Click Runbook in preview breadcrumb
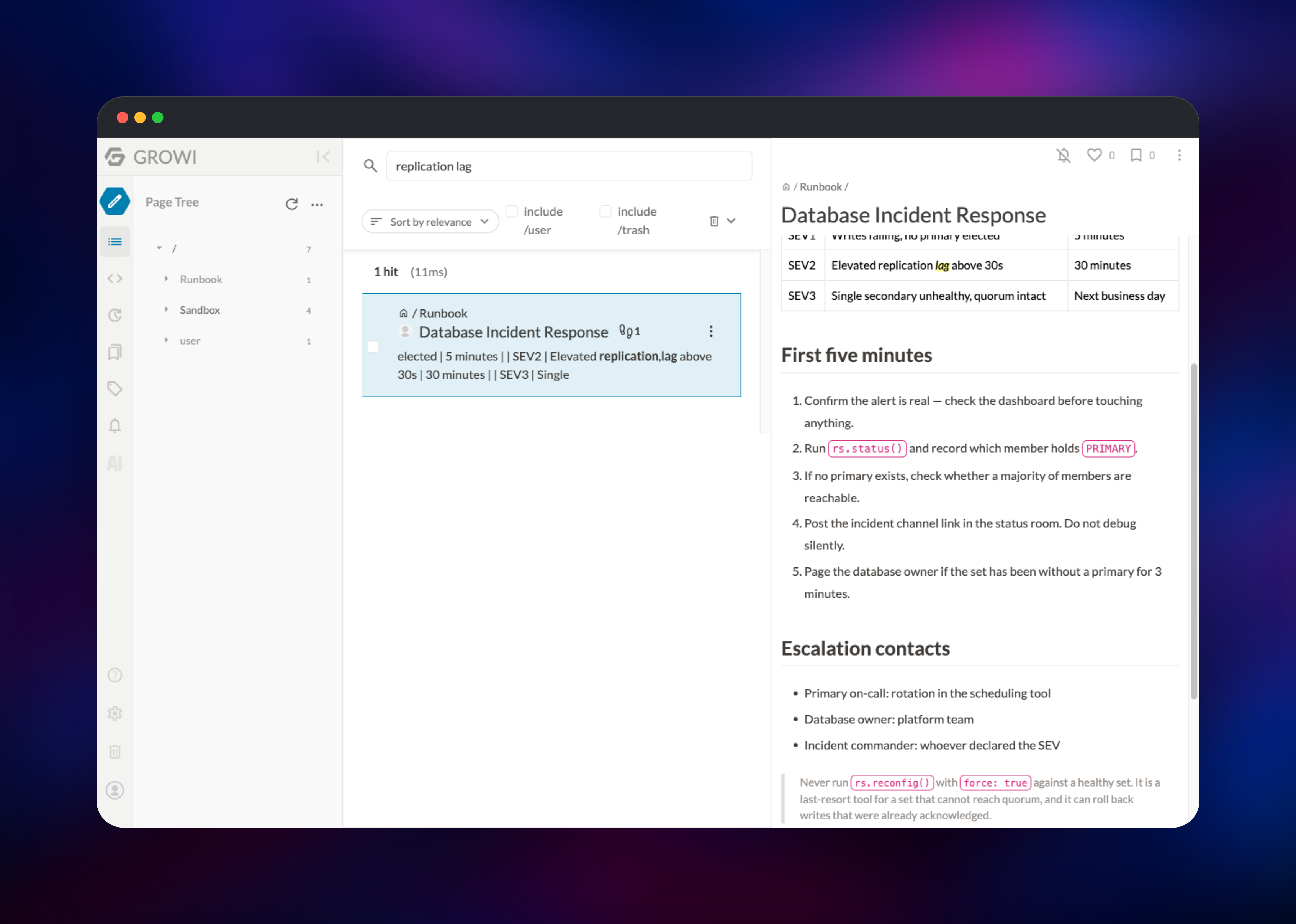The height and width of the screenshot is (924, 1296). 820,186
